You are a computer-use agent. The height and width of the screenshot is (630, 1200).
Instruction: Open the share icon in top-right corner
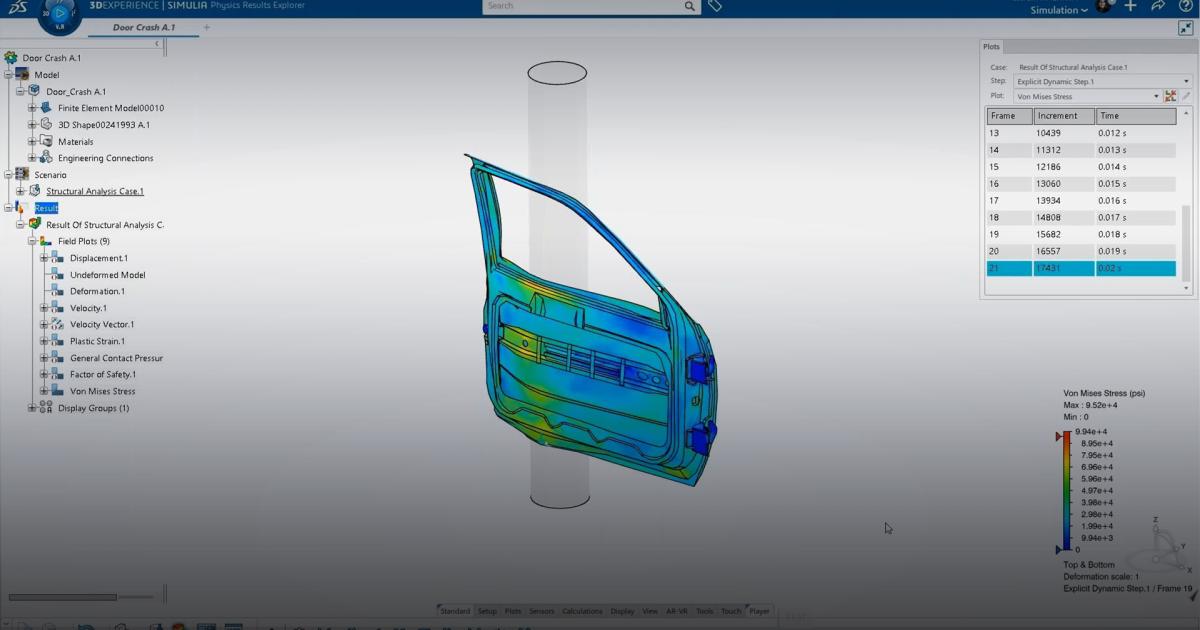point(1160,6)
